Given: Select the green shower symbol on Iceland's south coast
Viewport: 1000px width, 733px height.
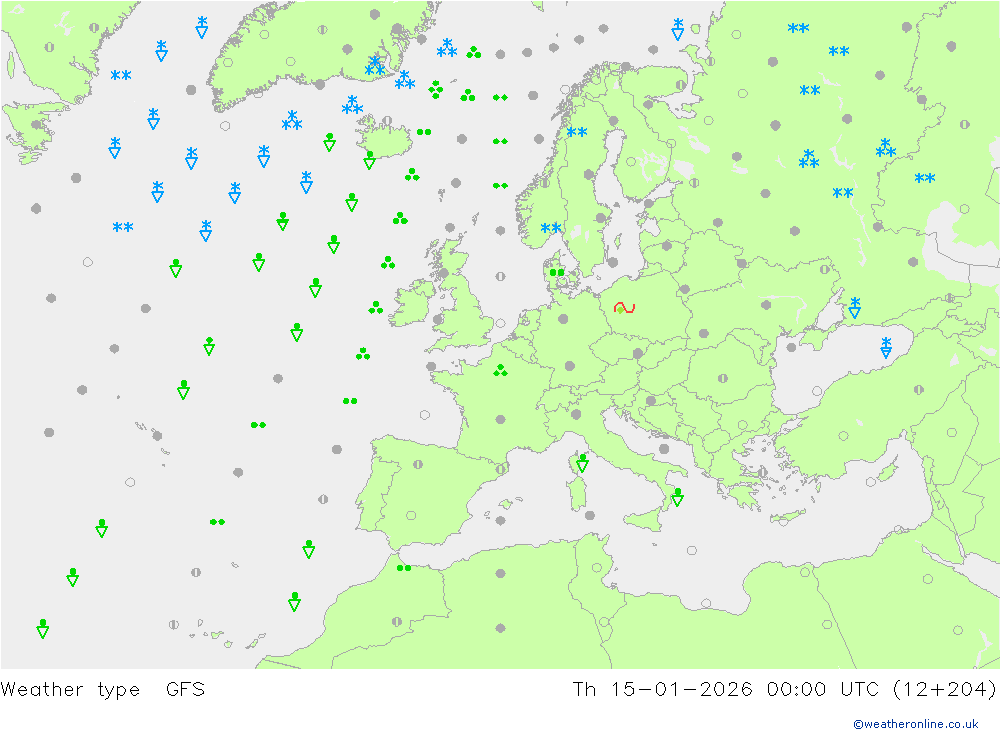Looking at the screenshot, I should pos(369,160).
